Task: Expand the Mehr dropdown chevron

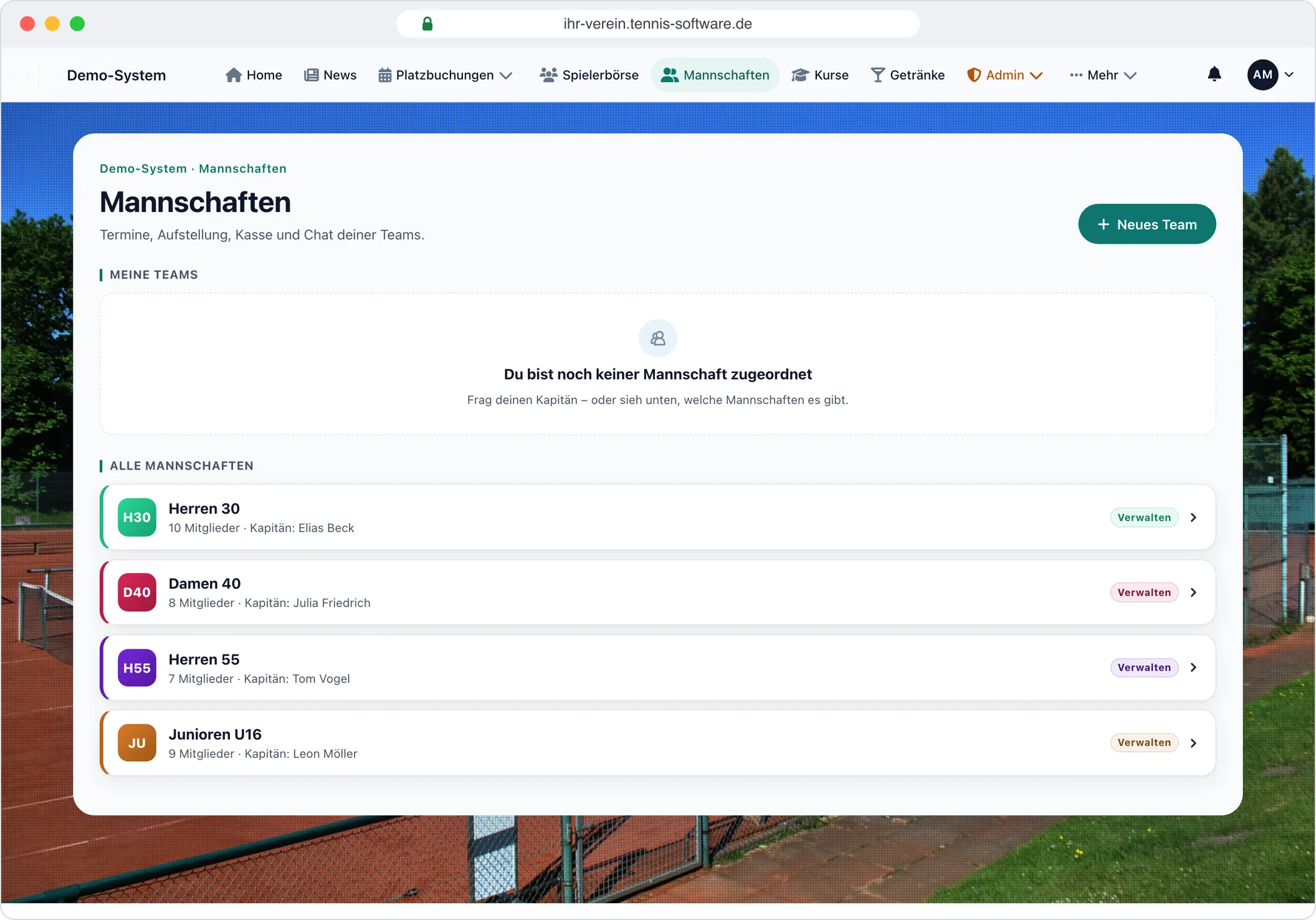Action: [1130, 75]
